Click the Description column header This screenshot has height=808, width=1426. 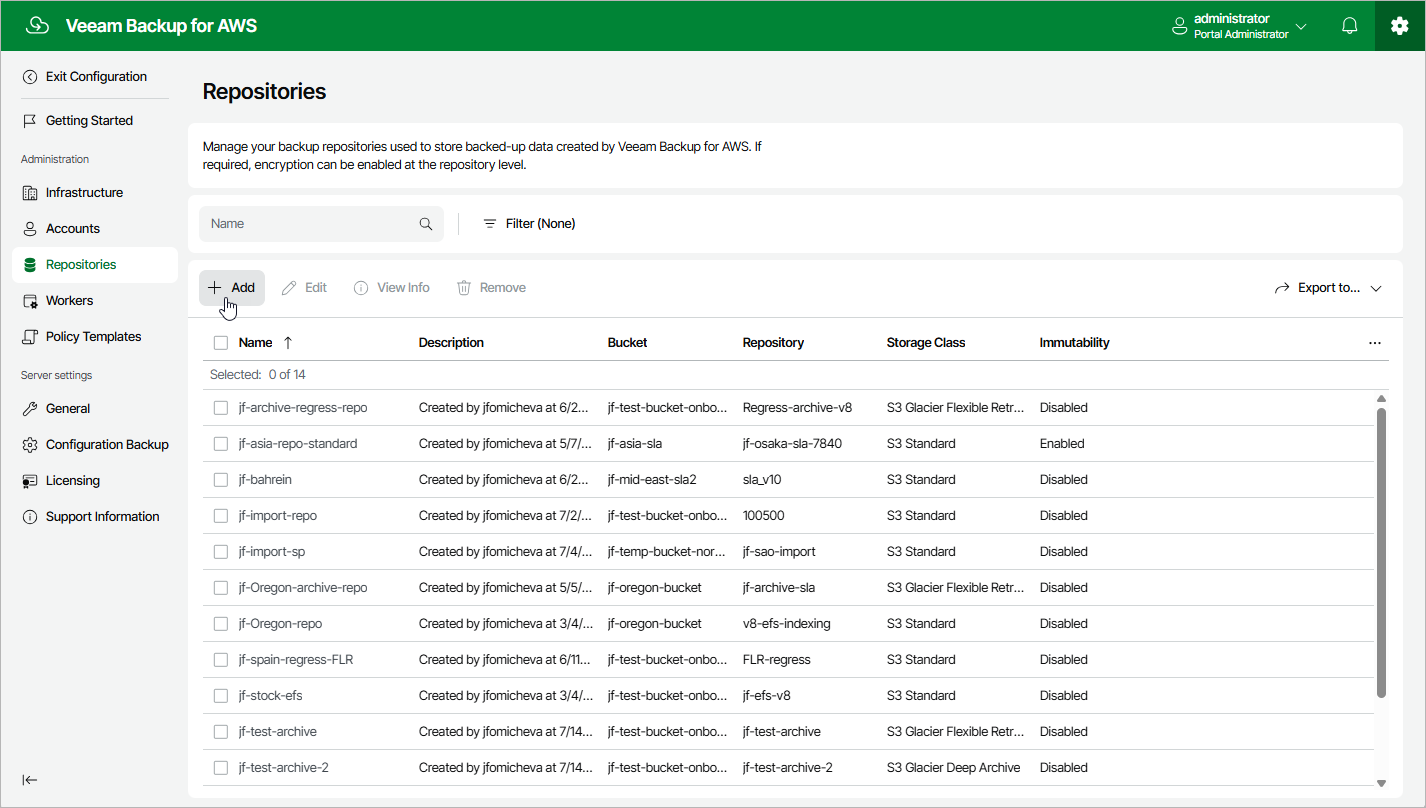click(x=451, y=343)
